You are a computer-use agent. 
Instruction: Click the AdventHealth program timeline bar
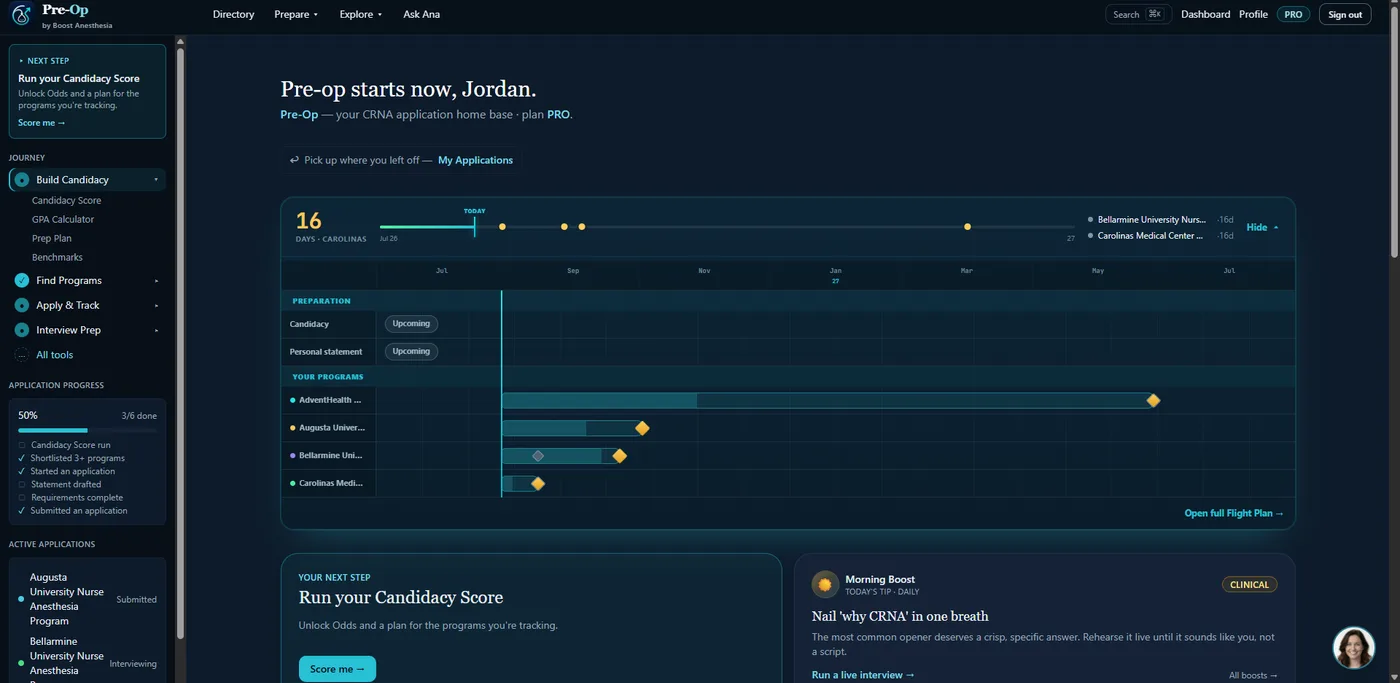pos(827,400)
